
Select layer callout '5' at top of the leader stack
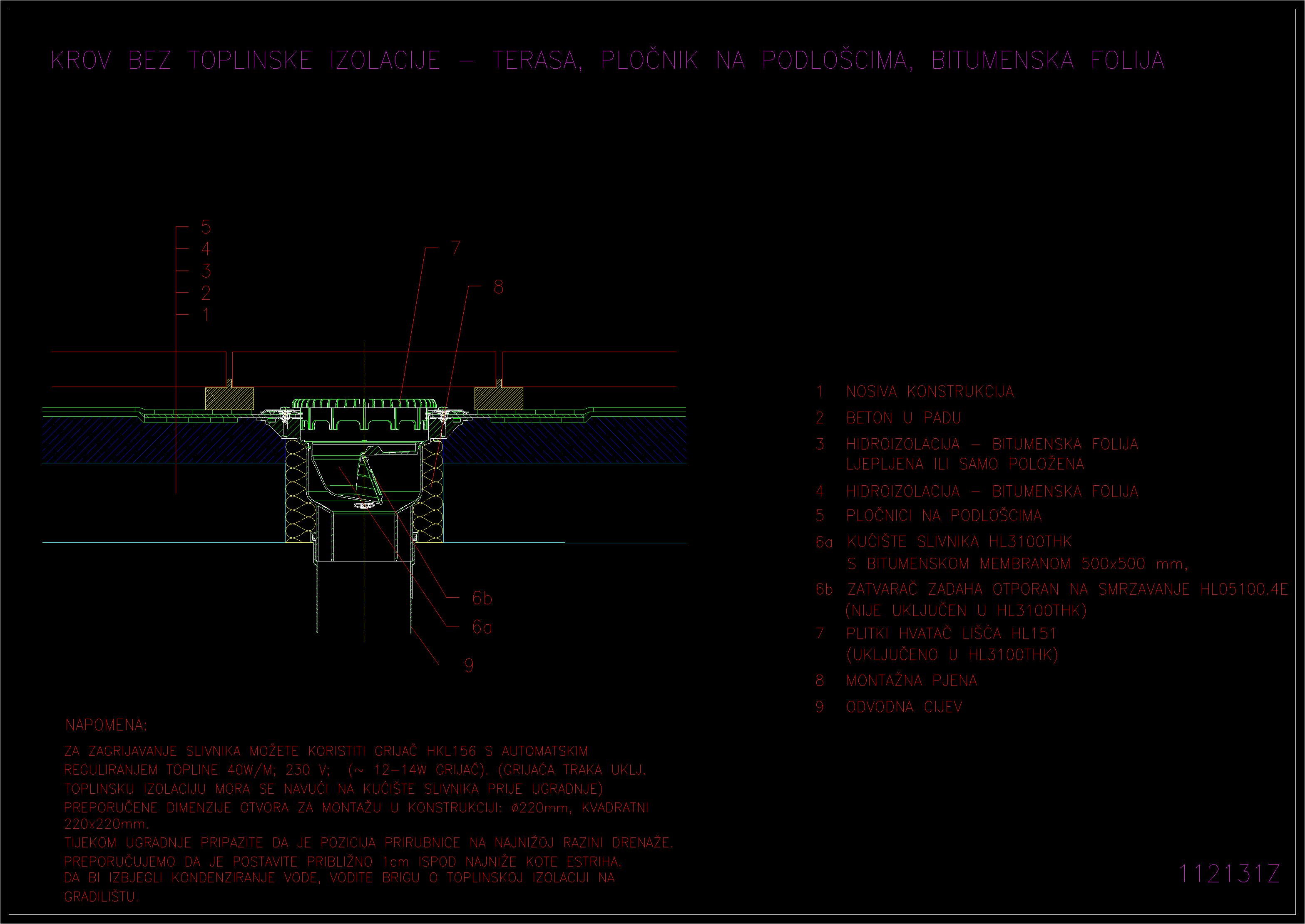206,227
